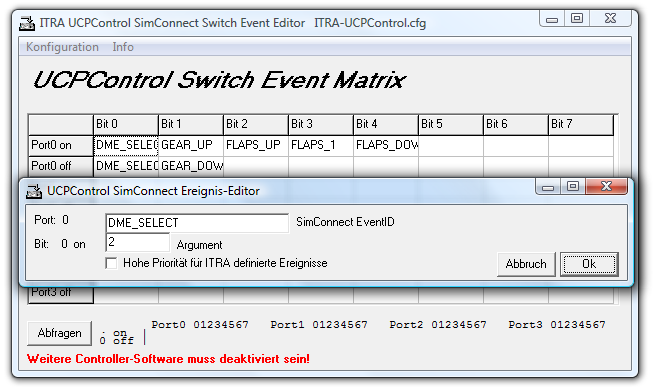Image resolution: width=653 pixels, height=387 pixels.
Task: Open the Info menu
Action: (x=123, y=47)
